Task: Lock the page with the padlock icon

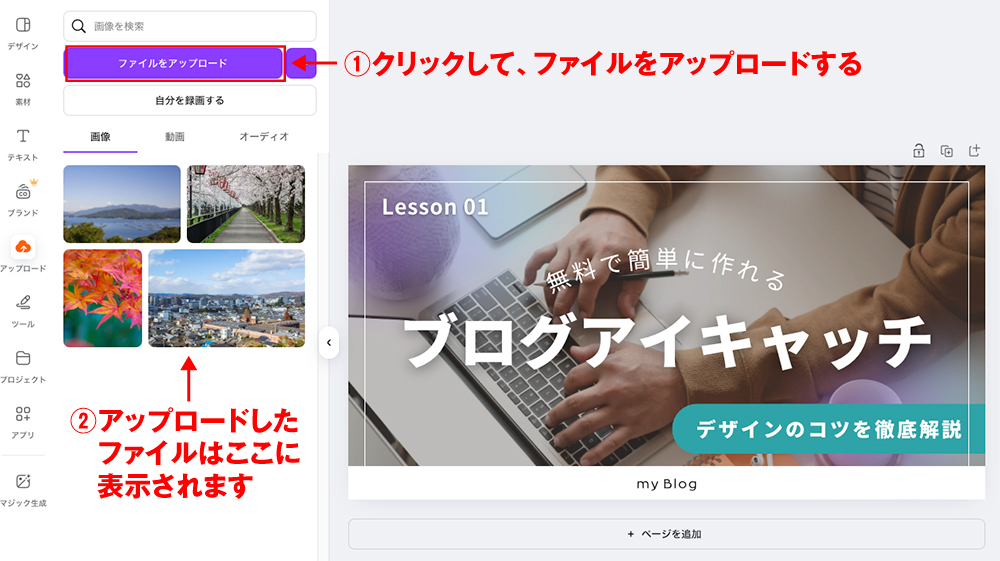Action: [x=918, y=151]
